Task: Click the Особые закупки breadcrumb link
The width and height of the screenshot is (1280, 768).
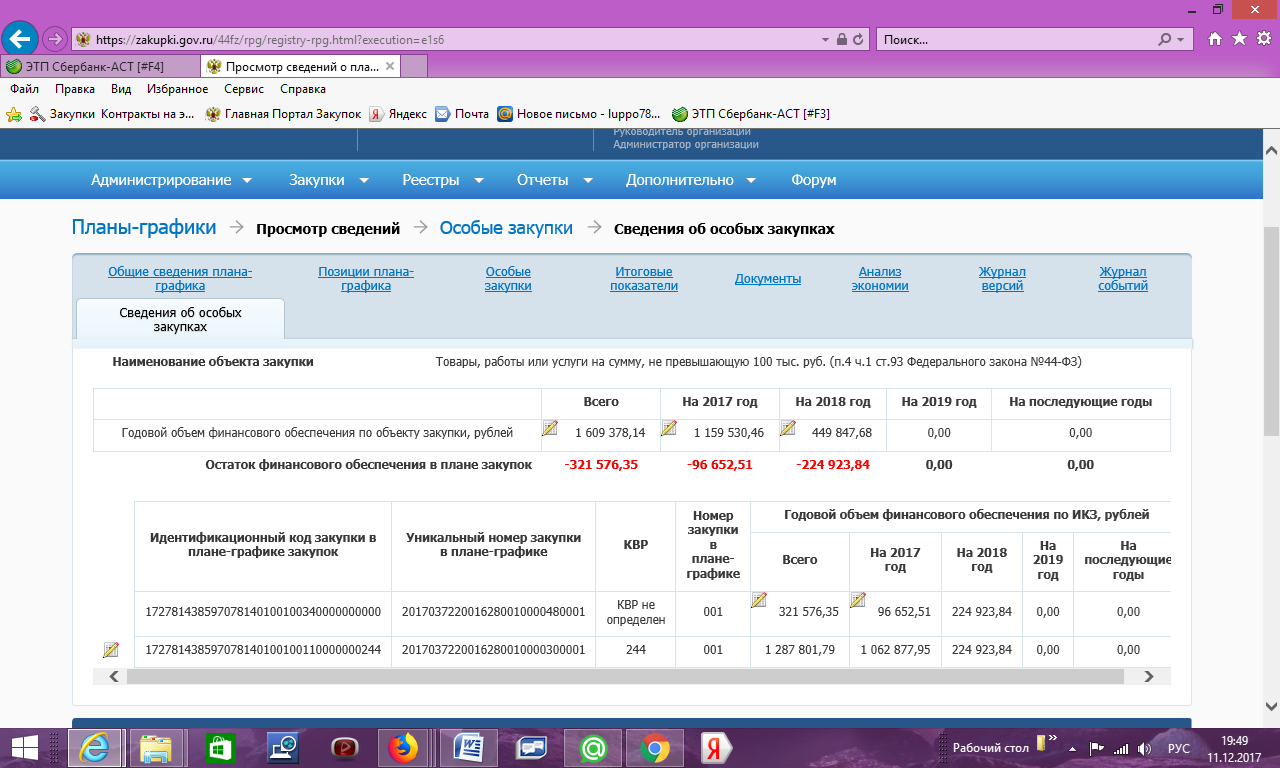Action: pos(506,228)
